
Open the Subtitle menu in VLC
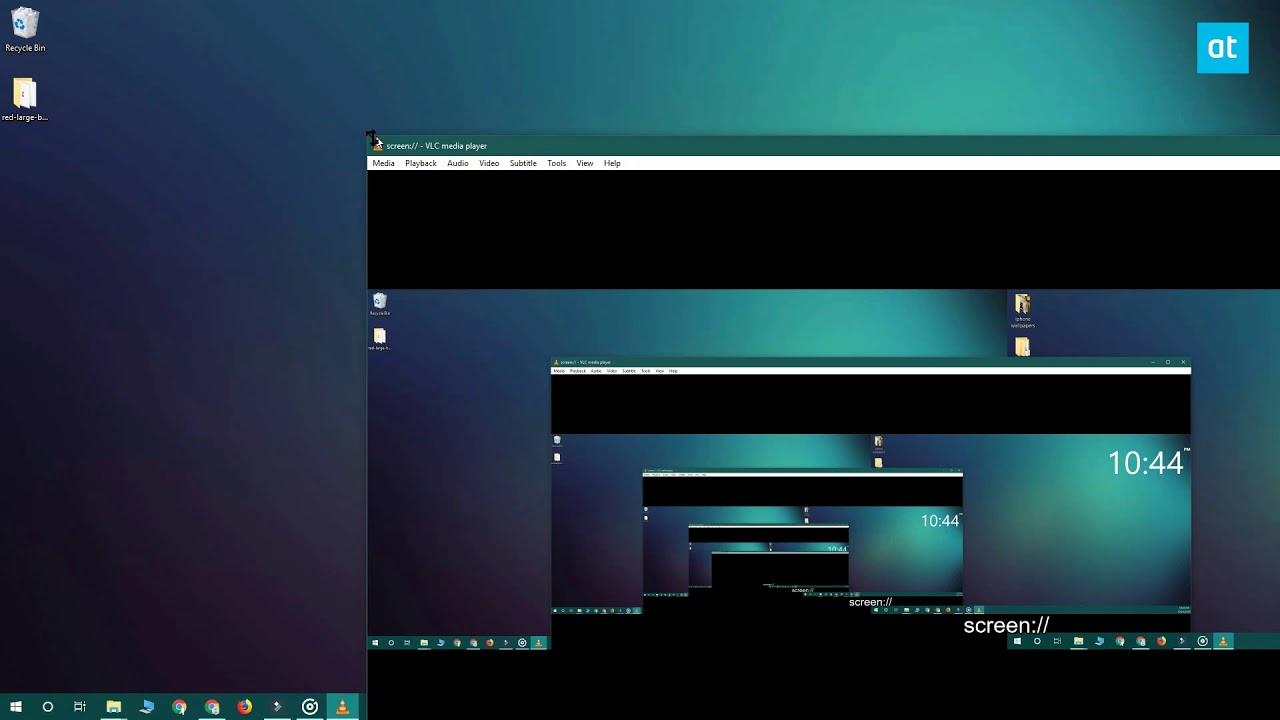[x=523, y=163]
